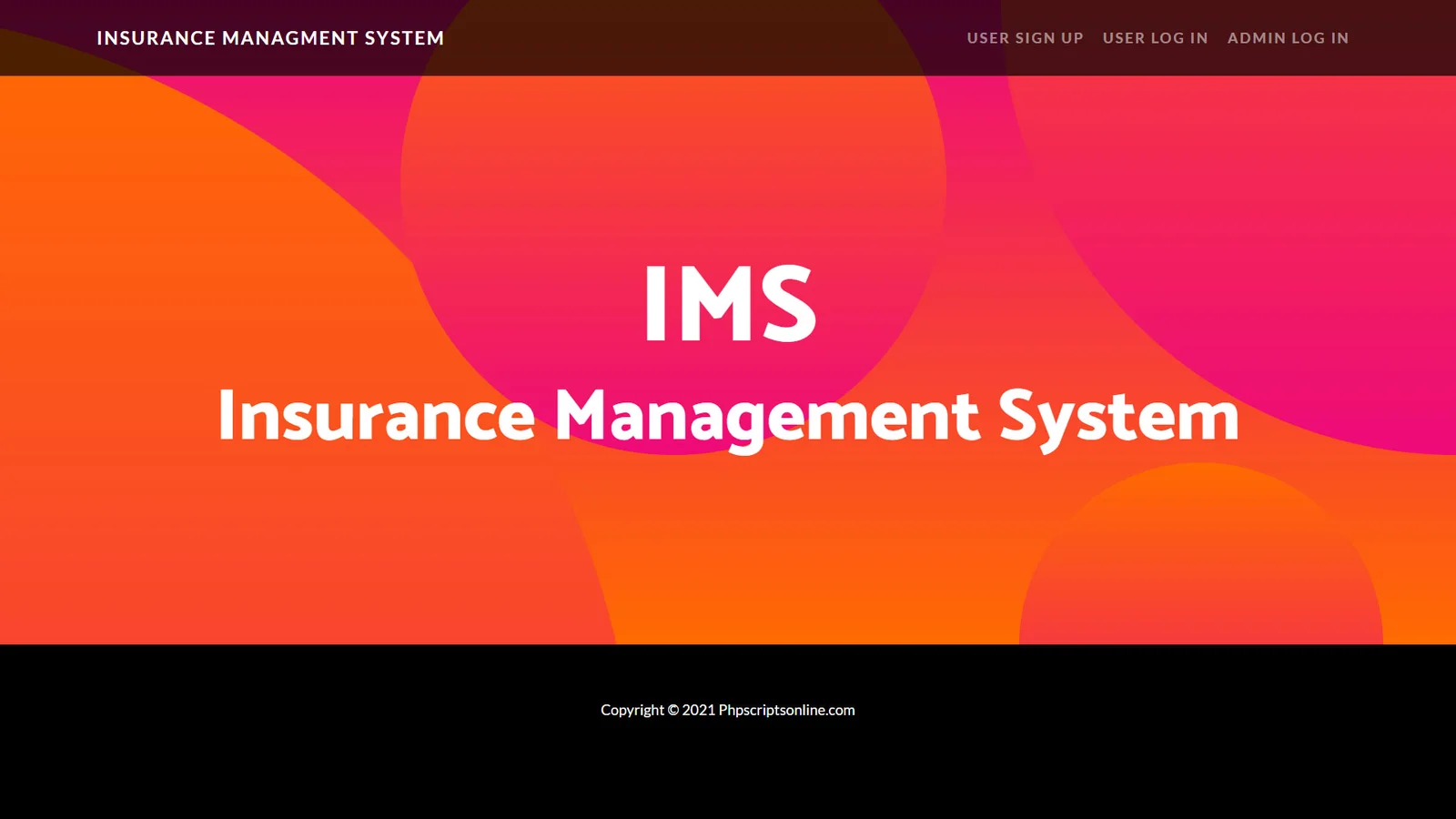Click the large IMS heading

pos(729,303)
